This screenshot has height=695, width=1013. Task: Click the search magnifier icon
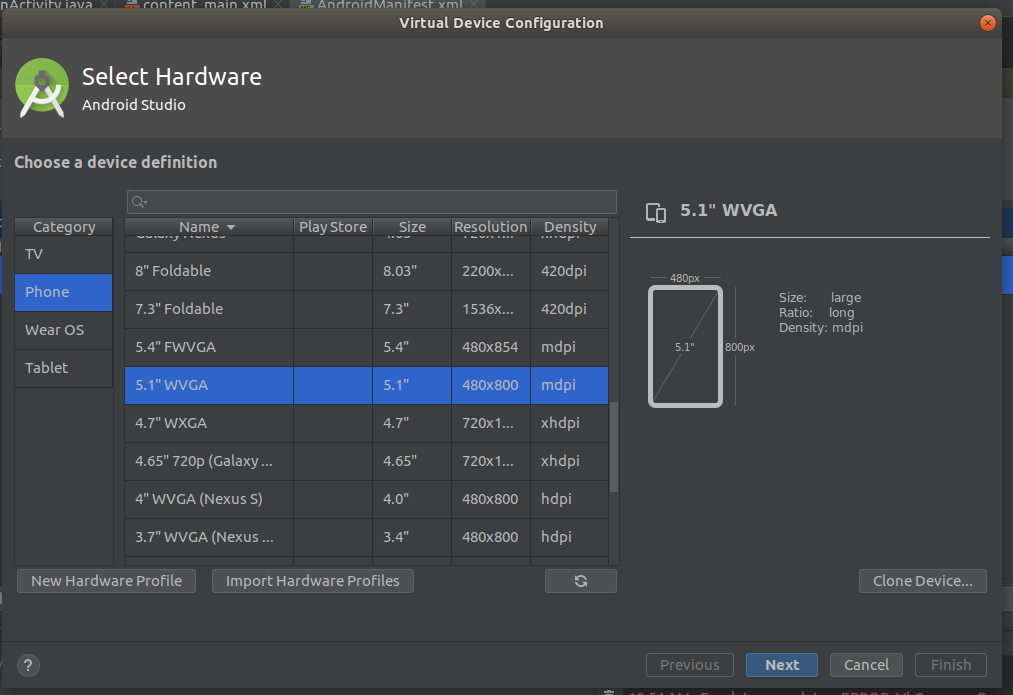pyautogui.click(x=139, y=202)
